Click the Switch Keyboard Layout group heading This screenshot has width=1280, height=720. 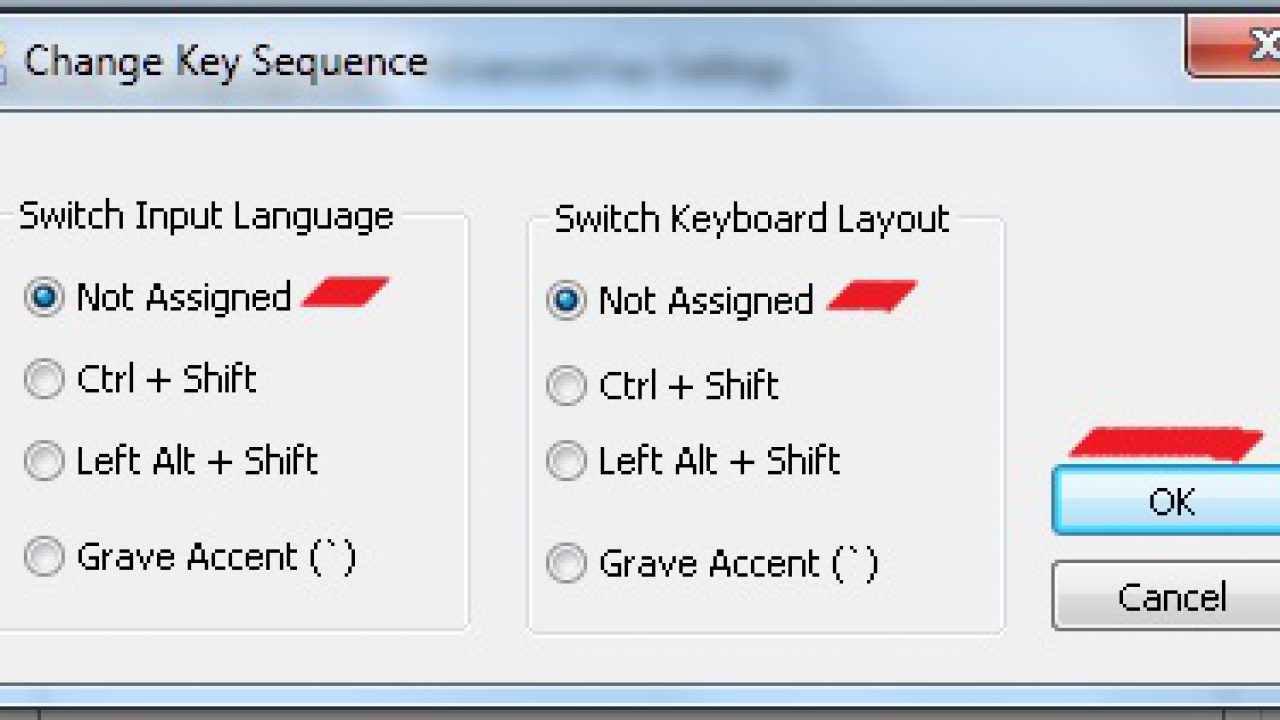[x=751, y=219]
